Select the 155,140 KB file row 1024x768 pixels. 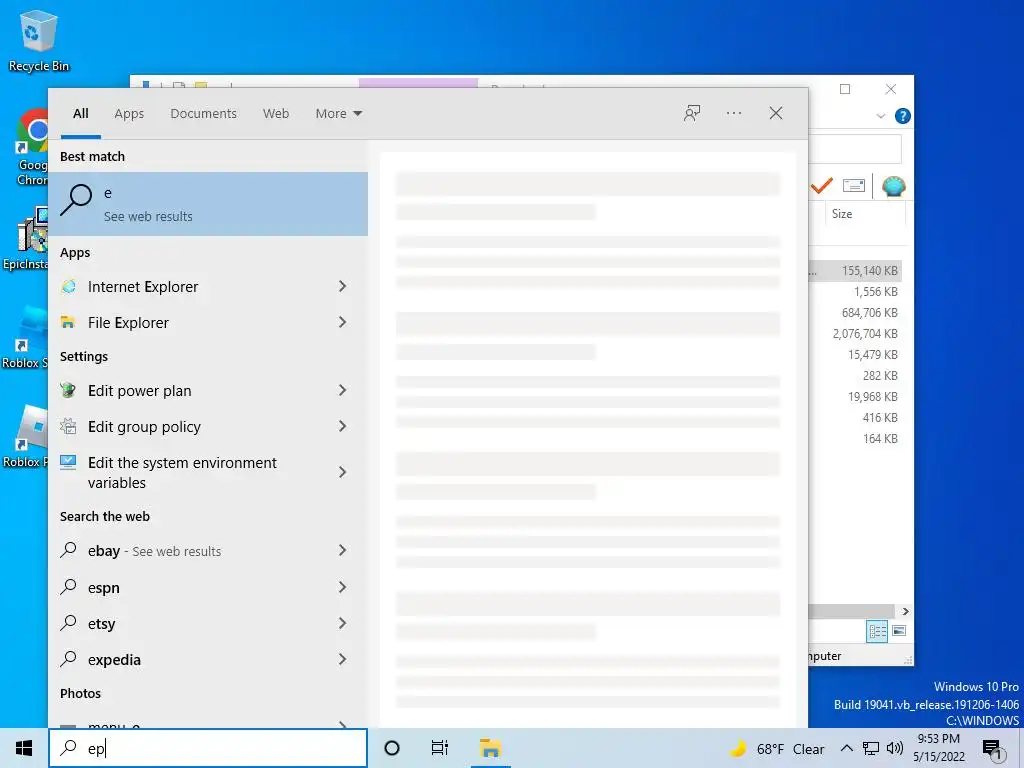(x=856, y=270)
